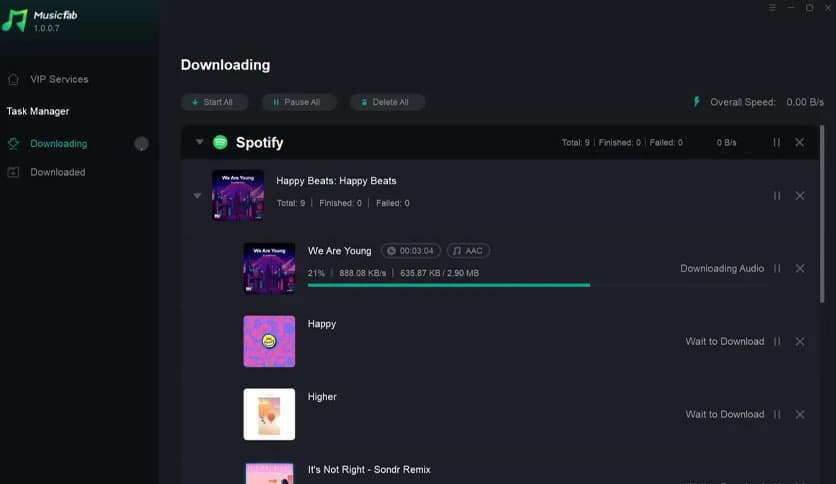
Task: Click the Happy track cover art
Action: [x=269, y=341]
